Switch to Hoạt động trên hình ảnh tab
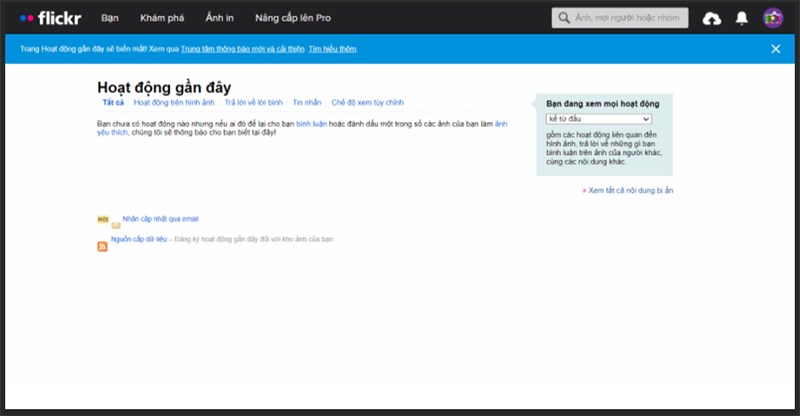The height and width of the screenshot is (416, 800). (x=174, y=103)
